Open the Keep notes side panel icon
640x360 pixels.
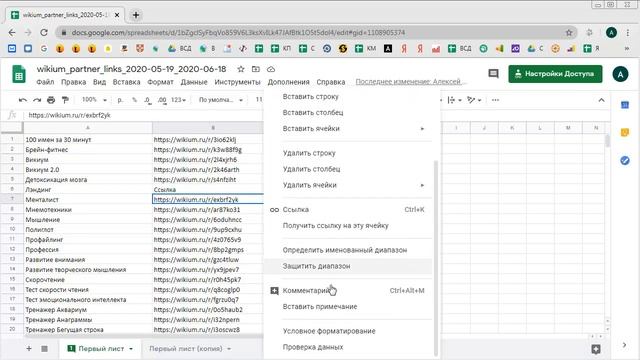click(624, 133)
